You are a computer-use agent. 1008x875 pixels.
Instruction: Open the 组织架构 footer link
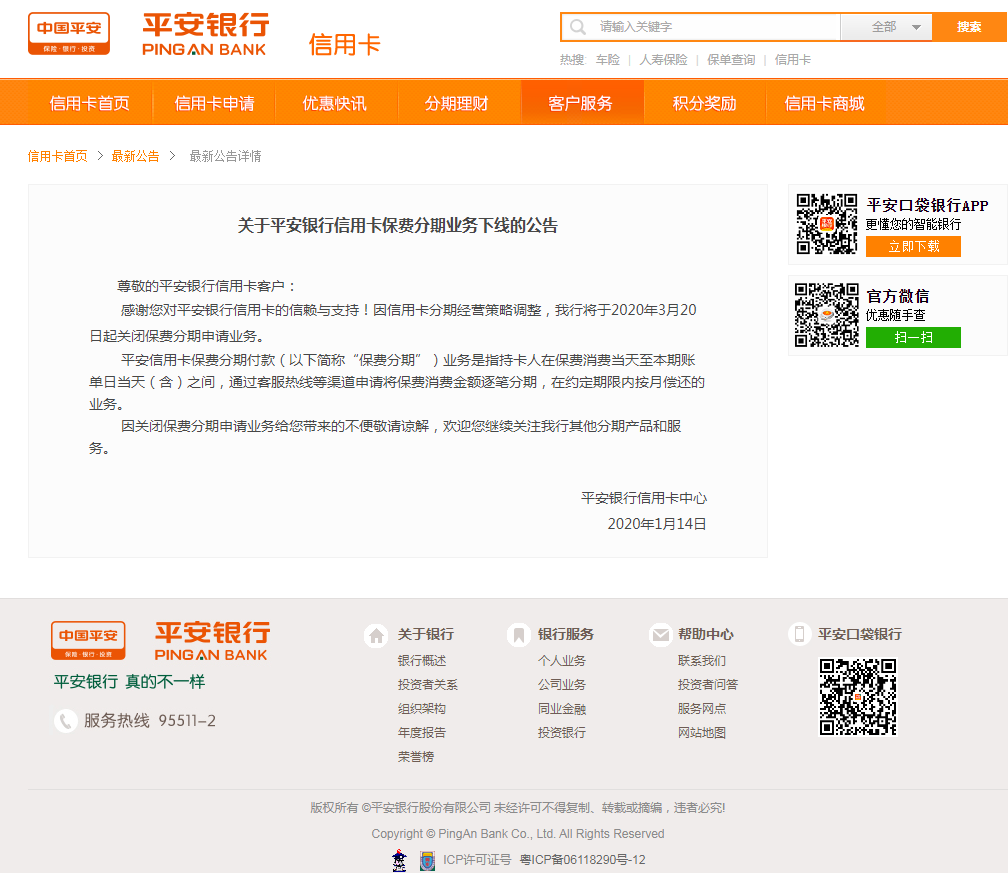pos(422,708)
